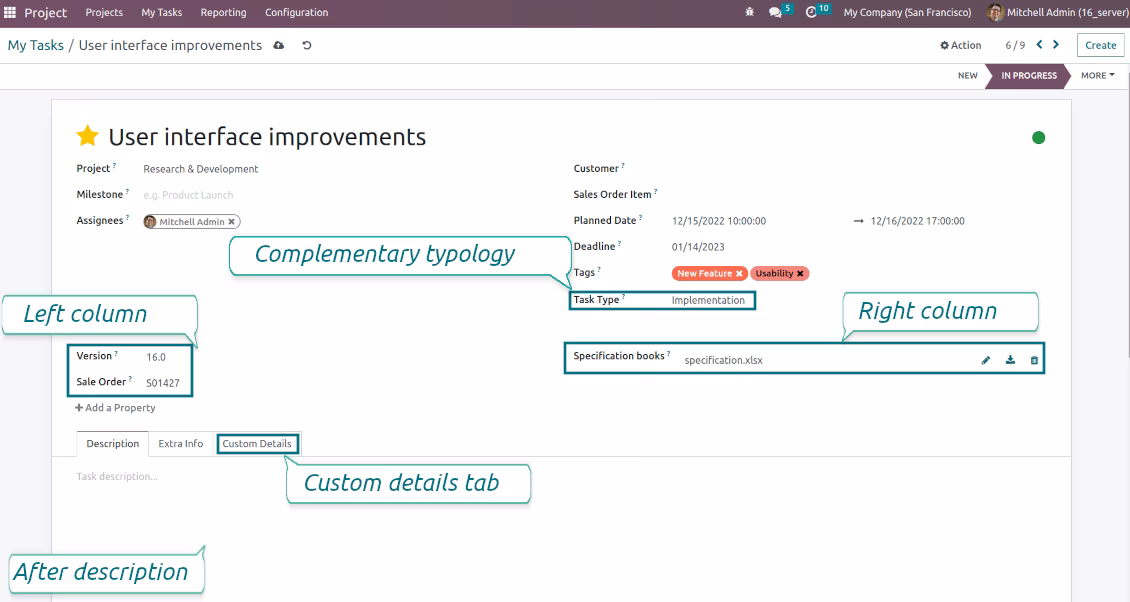Viewport: 1130px width, 602px height.
Task: Expand the MORE stages dropdown
Action: (x=1098, y=75)
